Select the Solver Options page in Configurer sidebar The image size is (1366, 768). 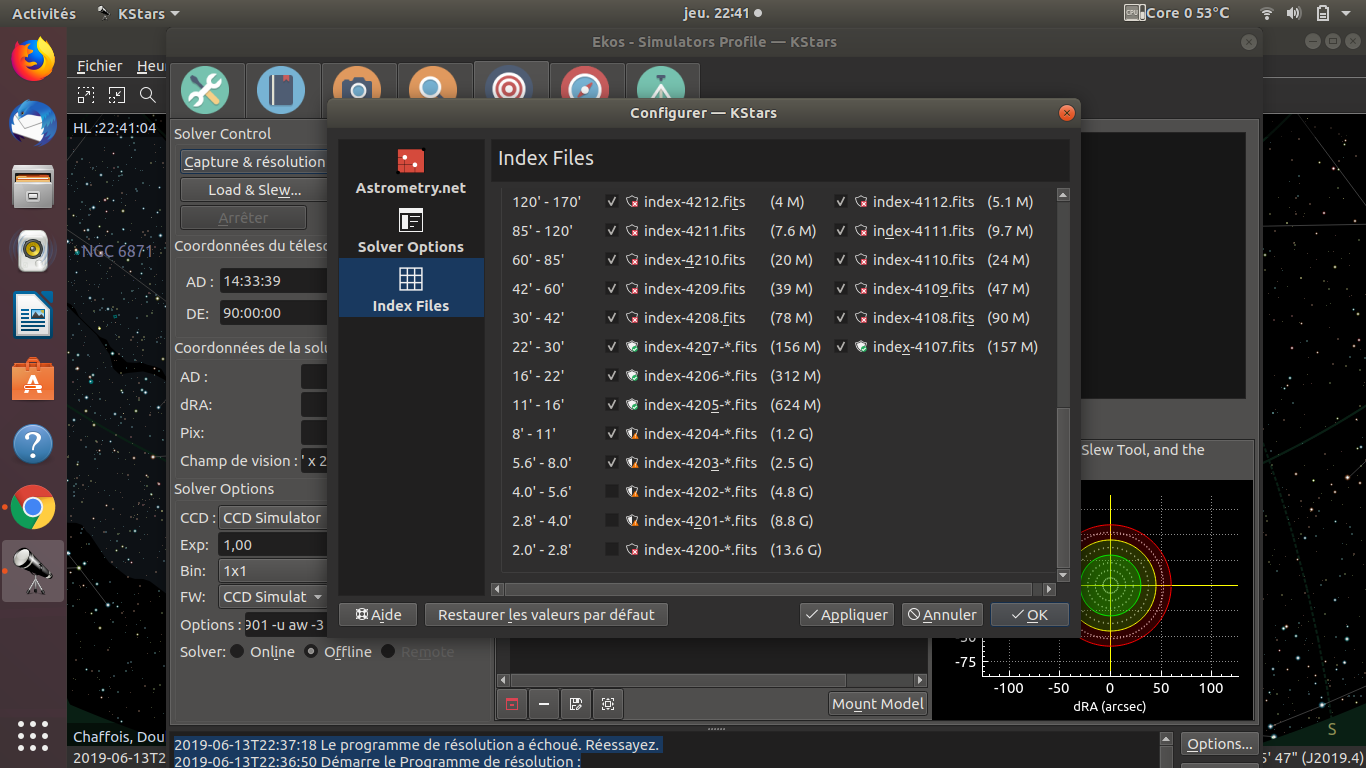pyautogui.click(x=411, y=230)
